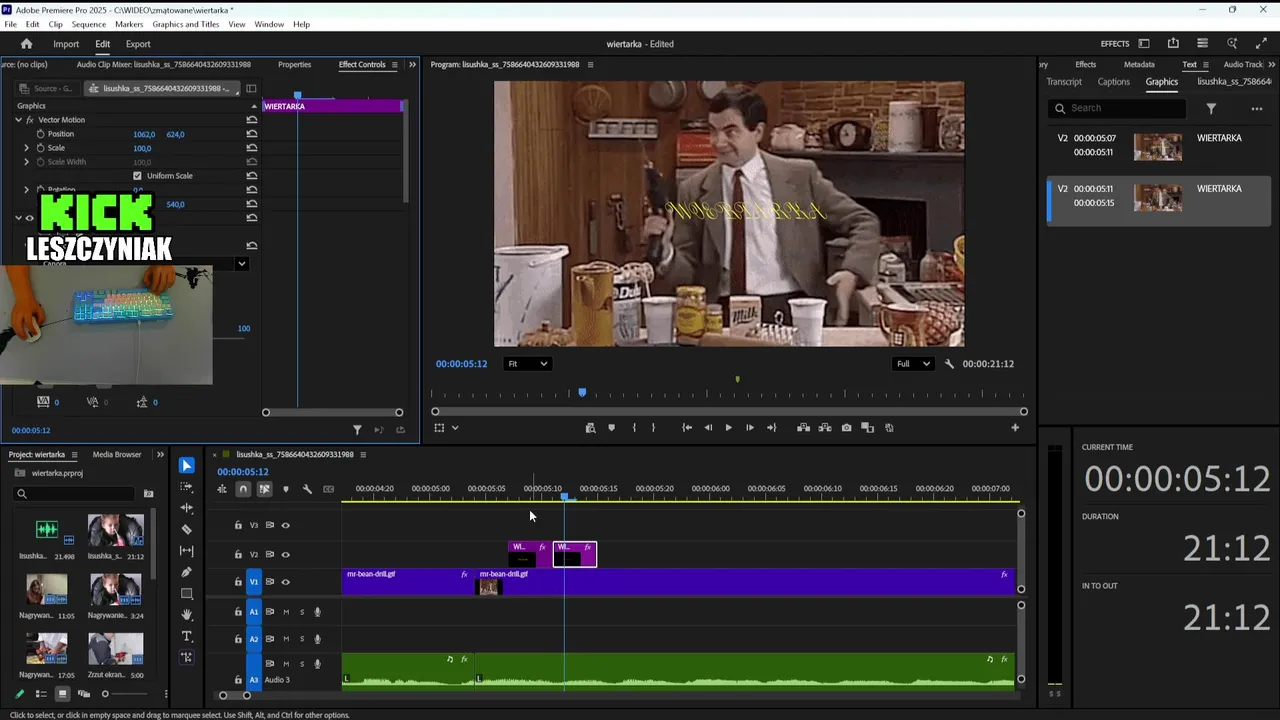Open timeline display settings wrench

click(x=307, y=489)
